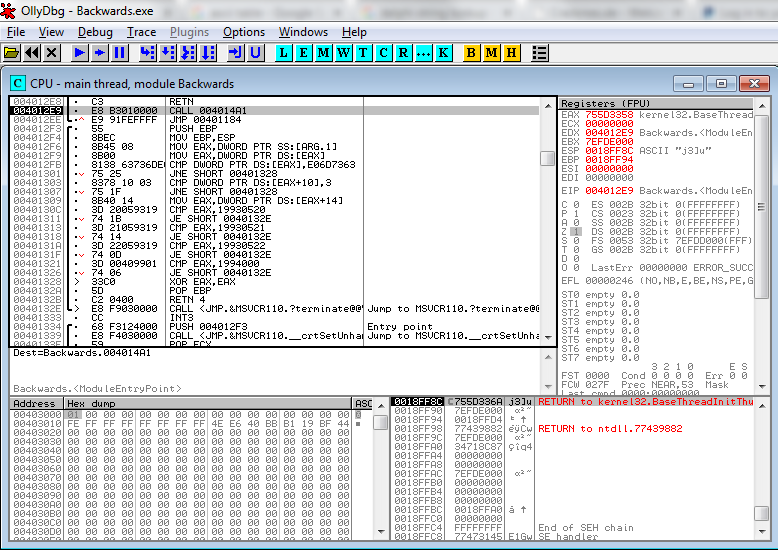Click the Execute till return toolbar icon

[236, 52]
